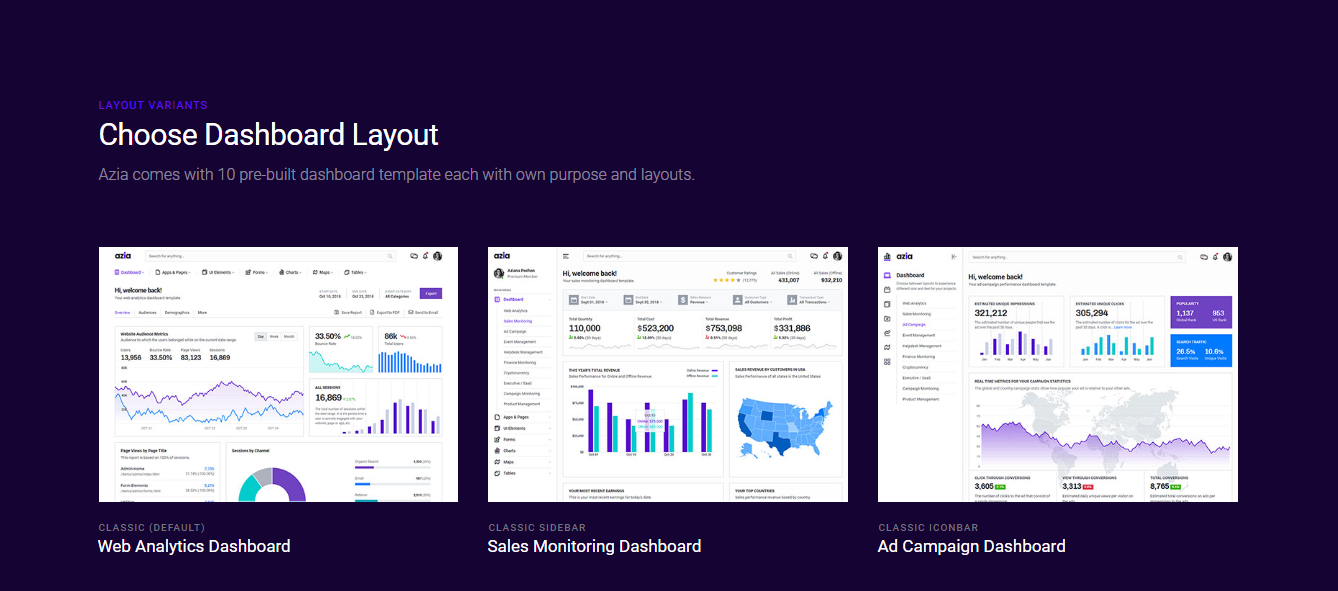Open the Web Analytics Dashboard preview thumbnail
Screen dimensions: 1338x591
(278, 374)
